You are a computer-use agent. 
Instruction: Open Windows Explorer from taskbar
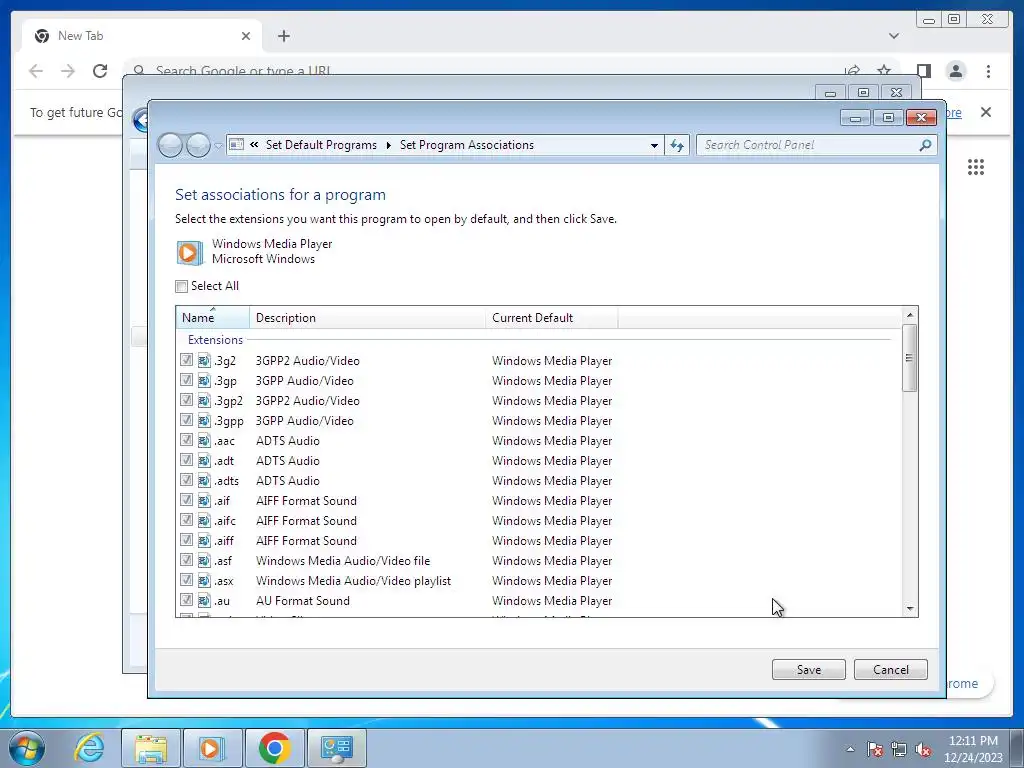[x=151, y=748]
